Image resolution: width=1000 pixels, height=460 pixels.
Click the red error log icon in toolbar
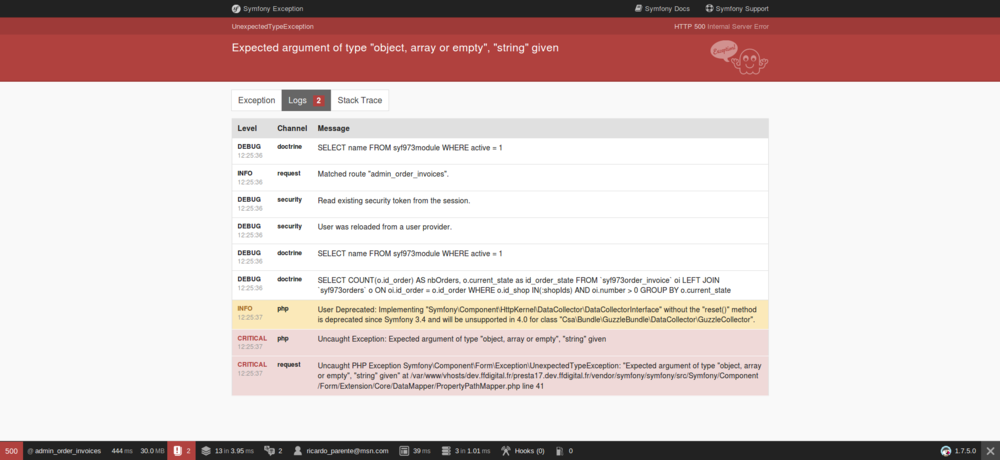point(178,450)
